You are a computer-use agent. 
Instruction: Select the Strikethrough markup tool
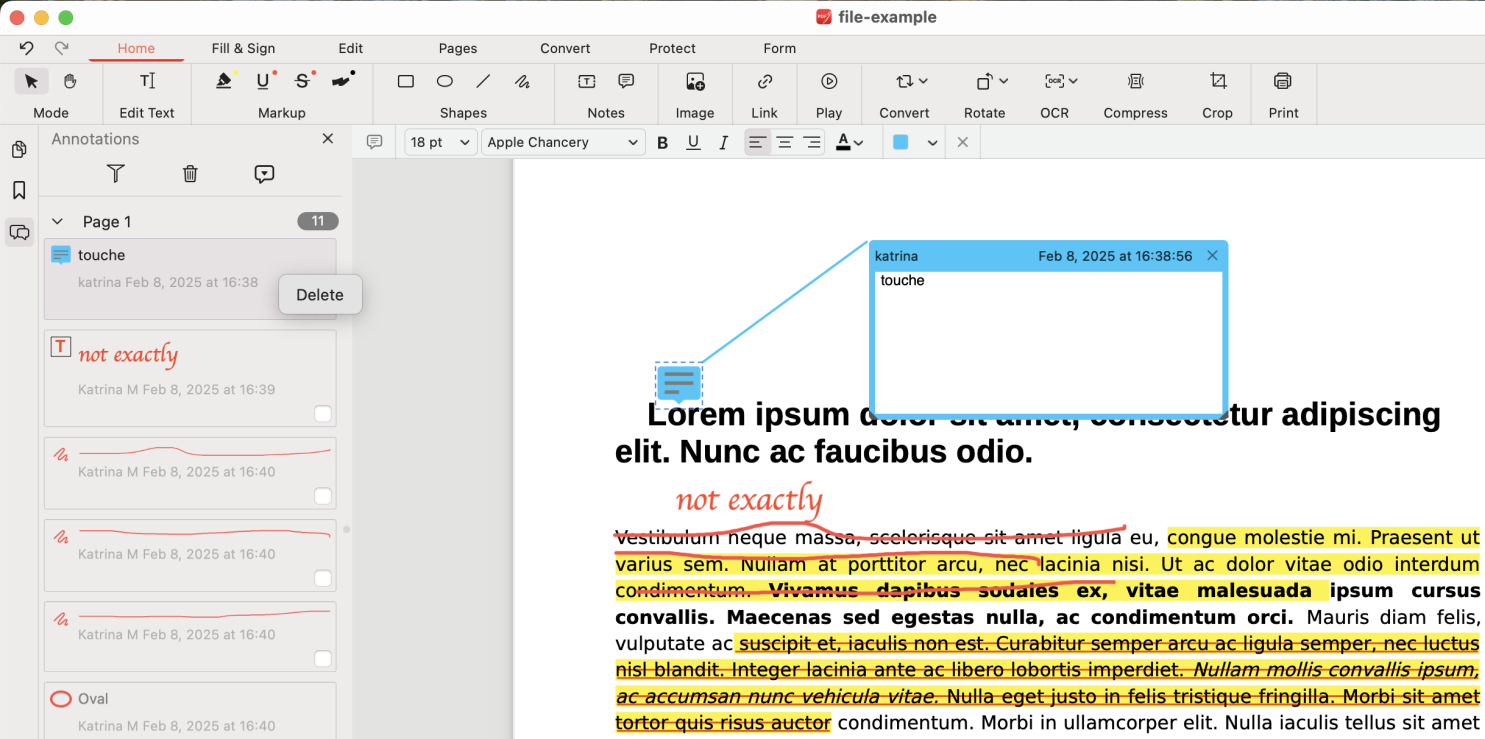point(302,81)
